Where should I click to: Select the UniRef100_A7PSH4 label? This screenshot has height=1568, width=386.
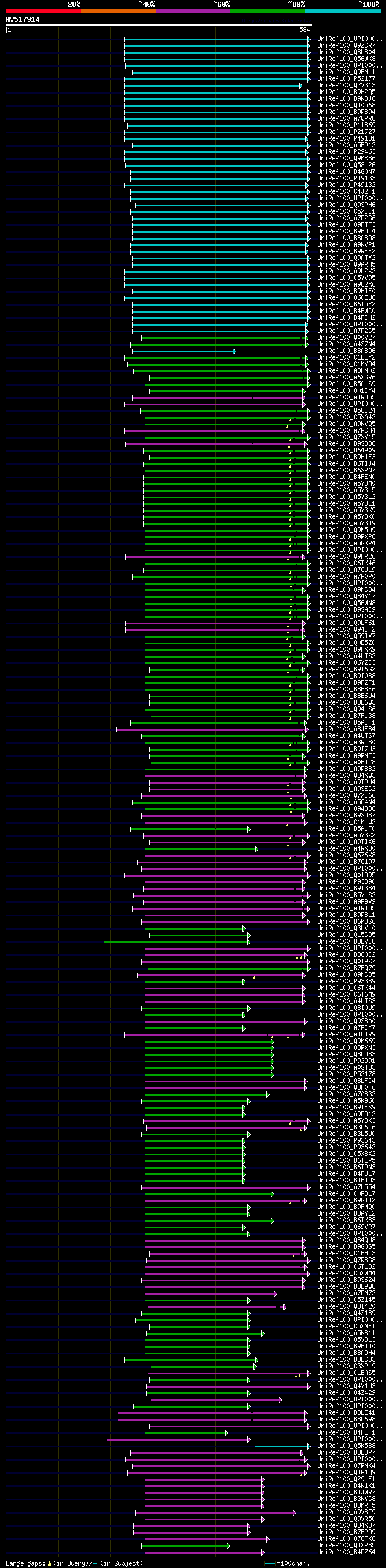point(346,431)
